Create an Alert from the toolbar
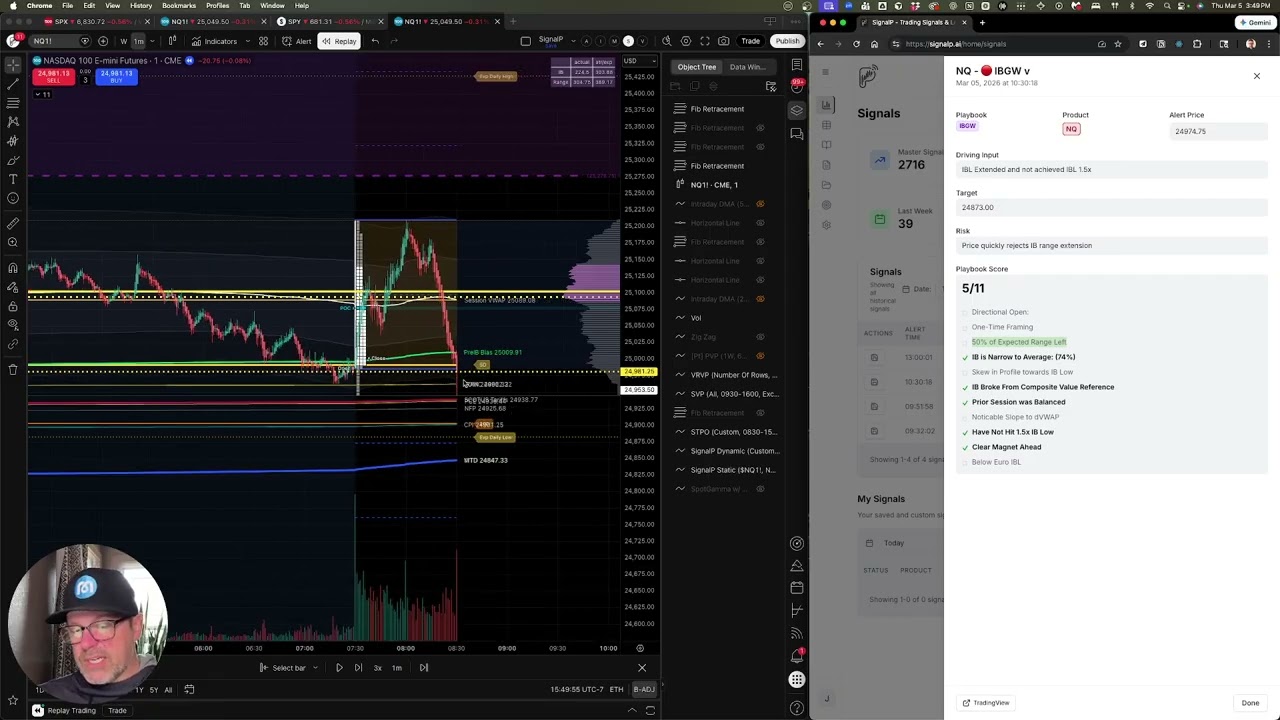 tap(297, 41)
